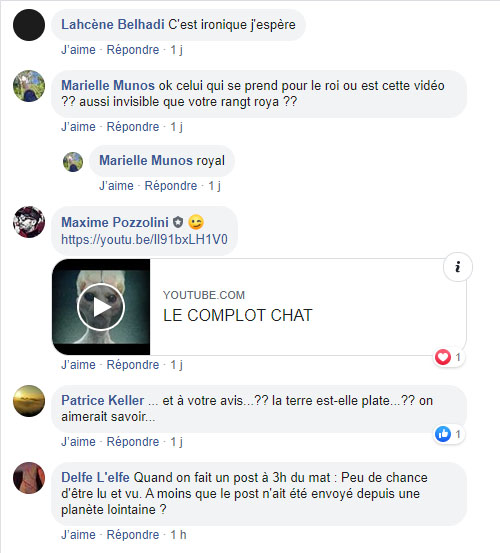The width and height of the screenshot is (500, 553).
Task: Open Maxime Pozzolini's profile picture
Action: click(x=29, y=222)
